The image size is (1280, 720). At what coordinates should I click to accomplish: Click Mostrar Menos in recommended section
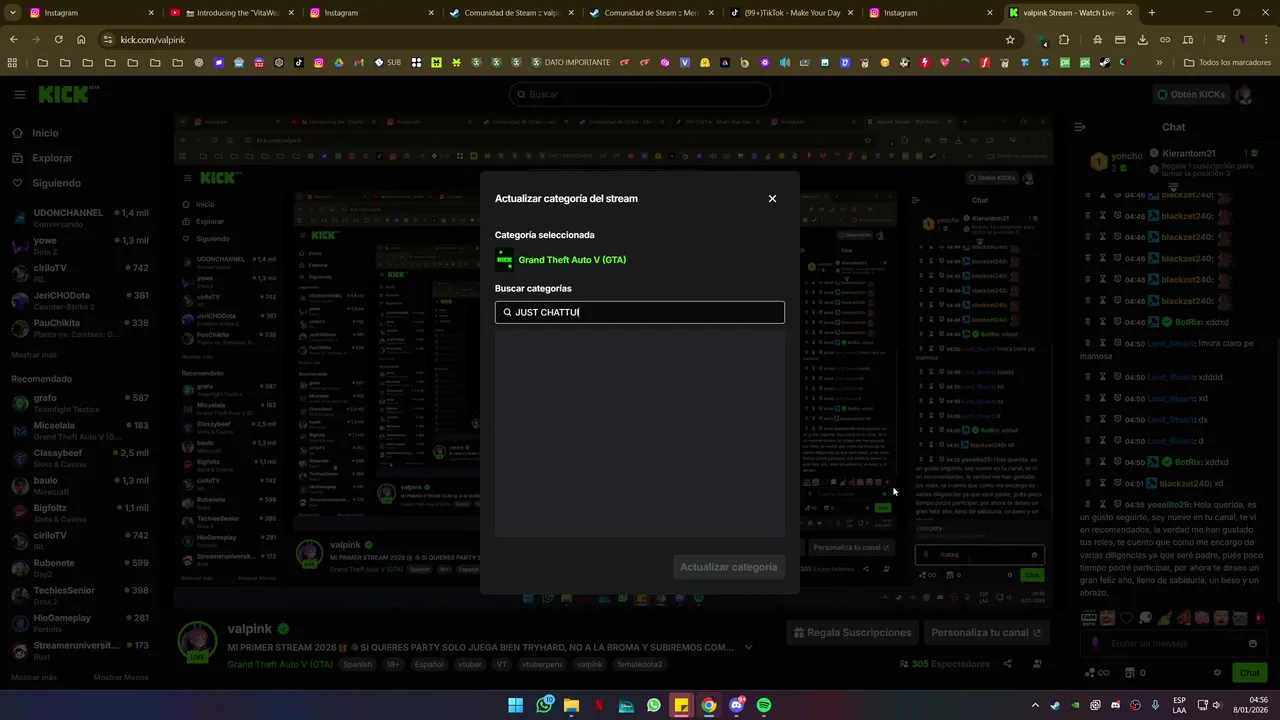[121, 677]
